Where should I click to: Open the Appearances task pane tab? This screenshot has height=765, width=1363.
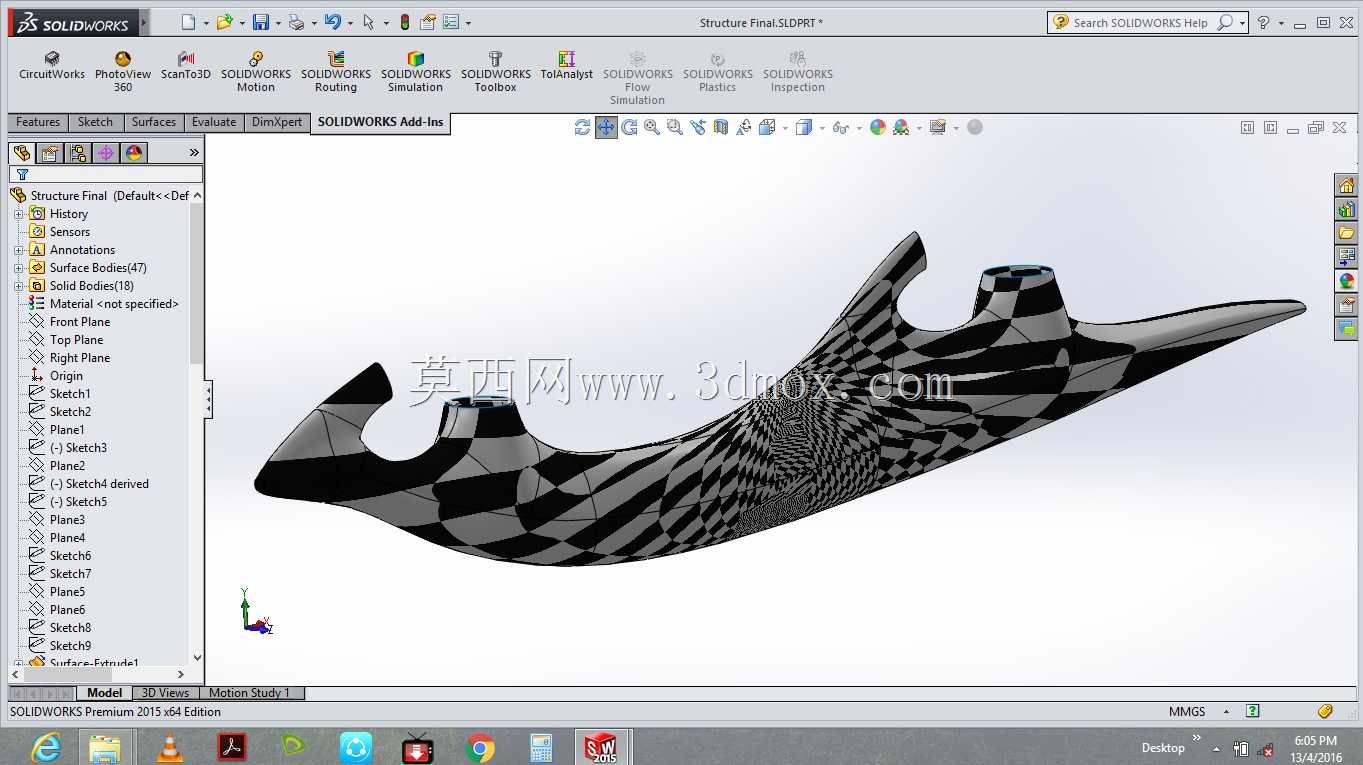pyautogui.click(x=1346, y=281)
